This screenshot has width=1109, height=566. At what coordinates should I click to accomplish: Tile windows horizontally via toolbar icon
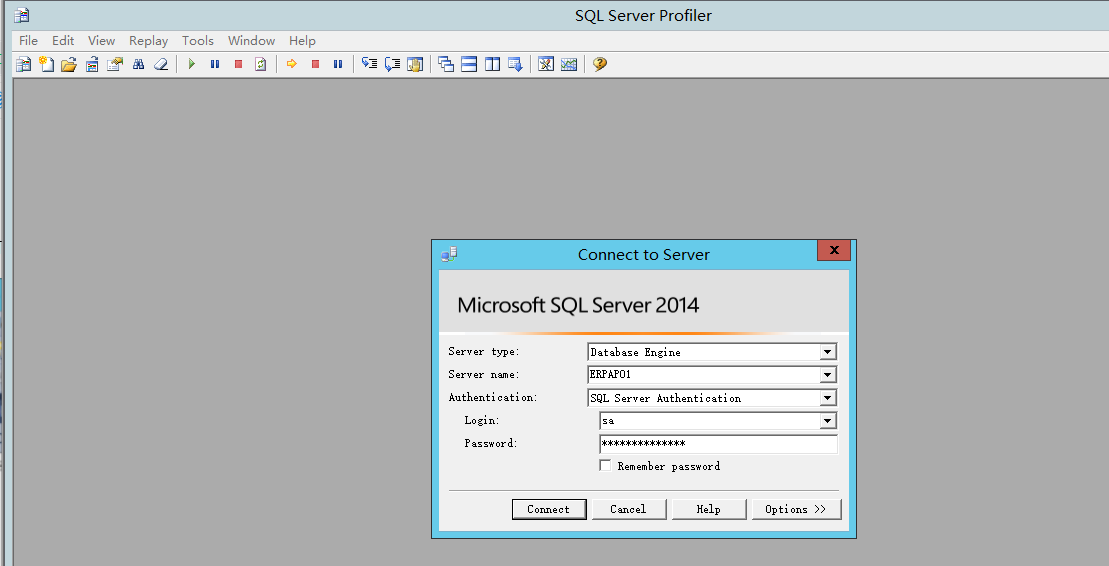click(x=469, y=64)
